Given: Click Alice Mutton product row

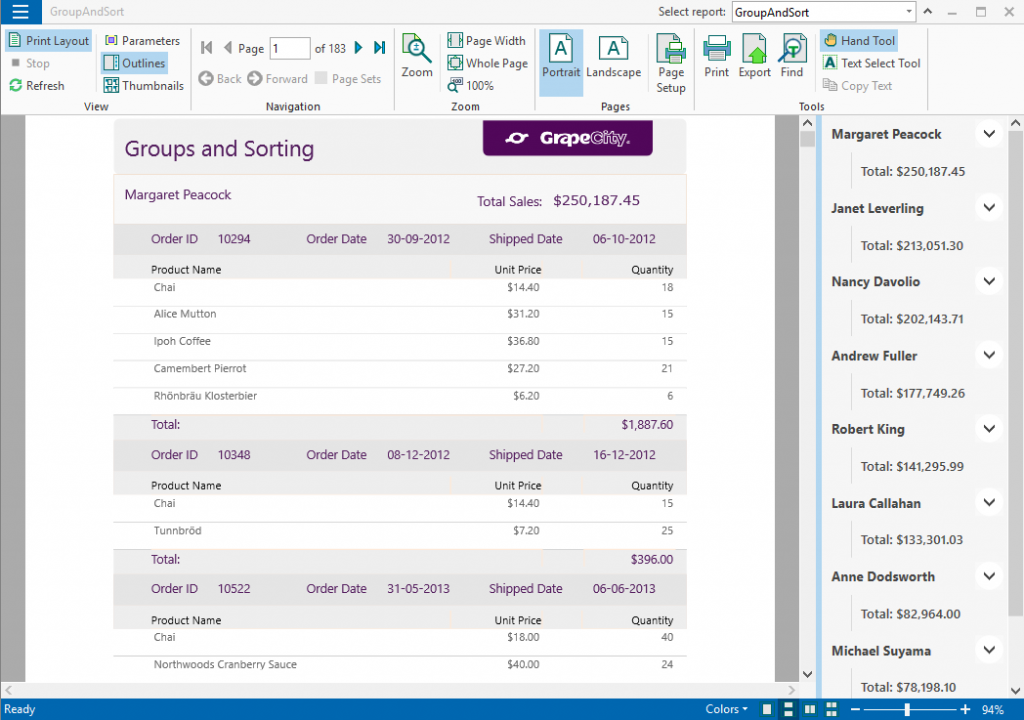Looking at the screenshot, I should pyautogui.click(x=400, y=314).
